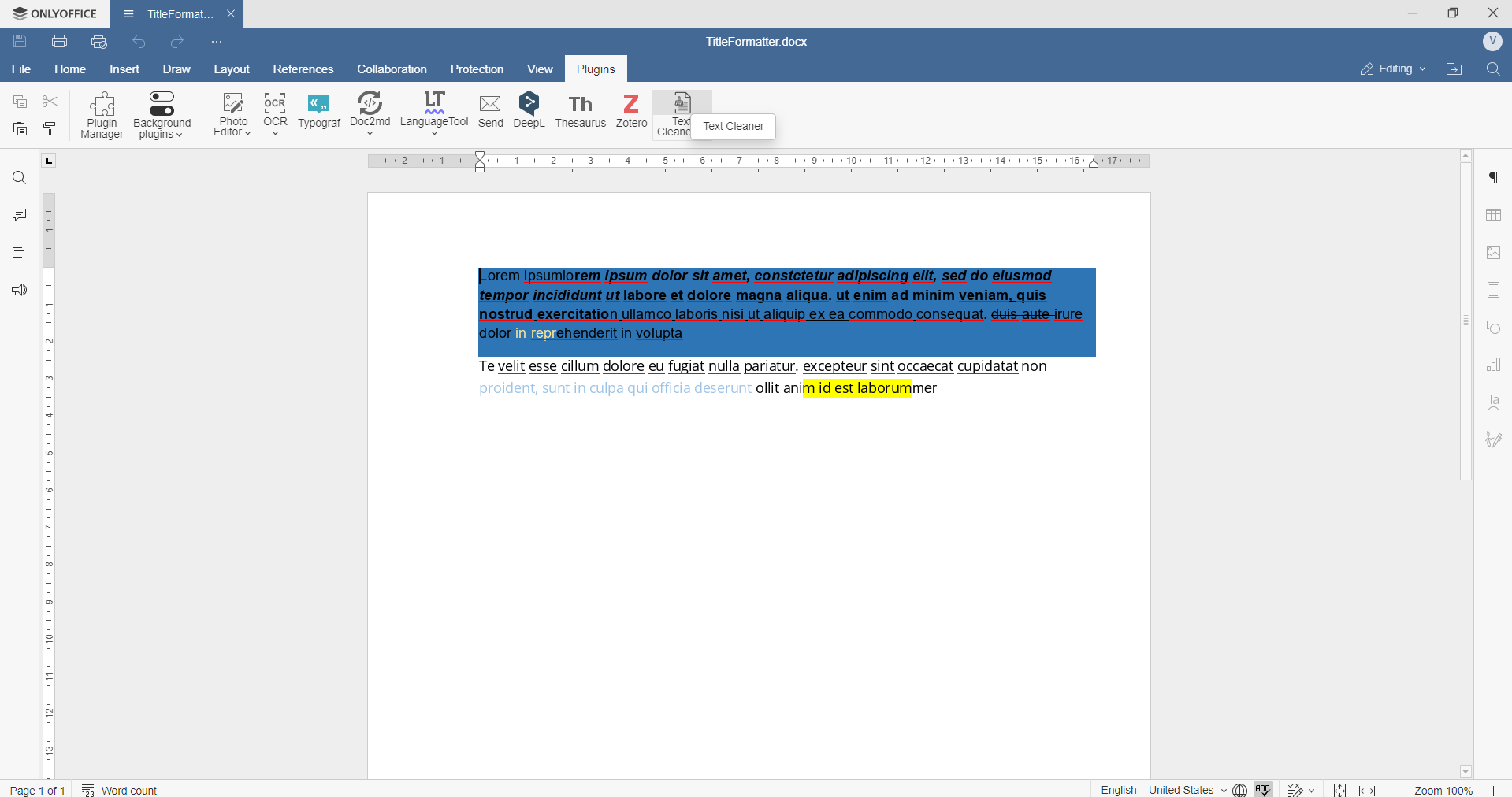Toggle Fit to page in status bar

(1339, 790)
